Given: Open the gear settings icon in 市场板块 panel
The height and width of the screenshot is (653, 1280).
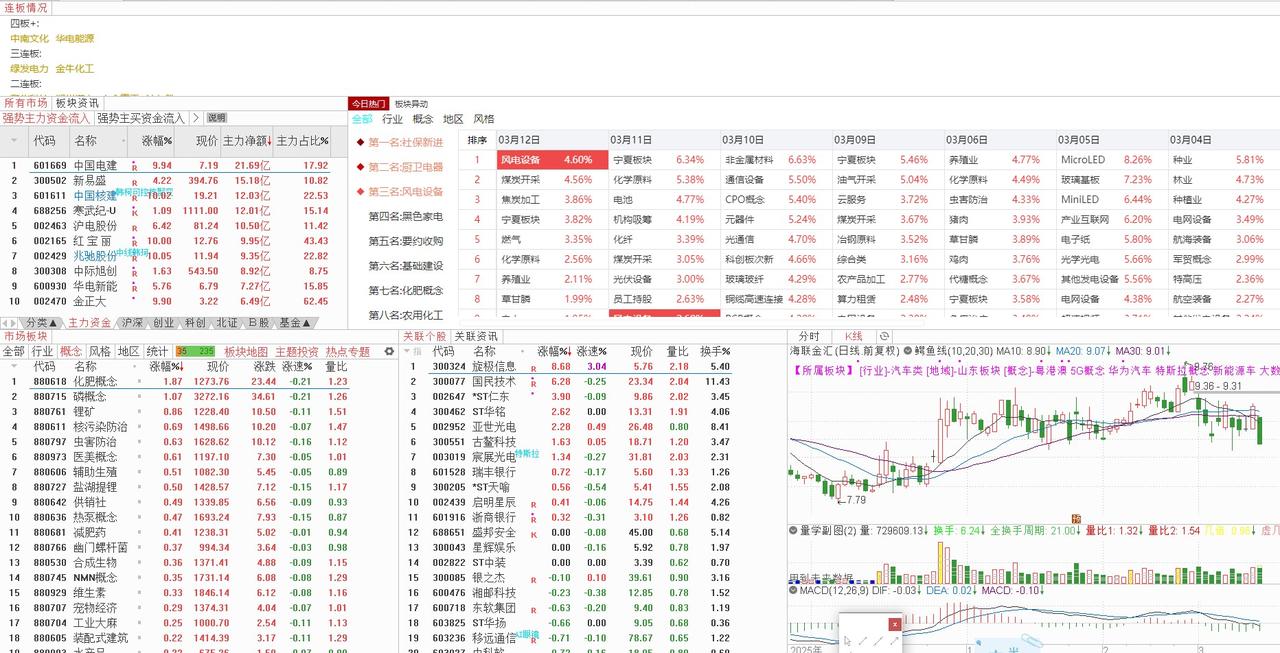Looking at the screenshot, I should point(389,351).
